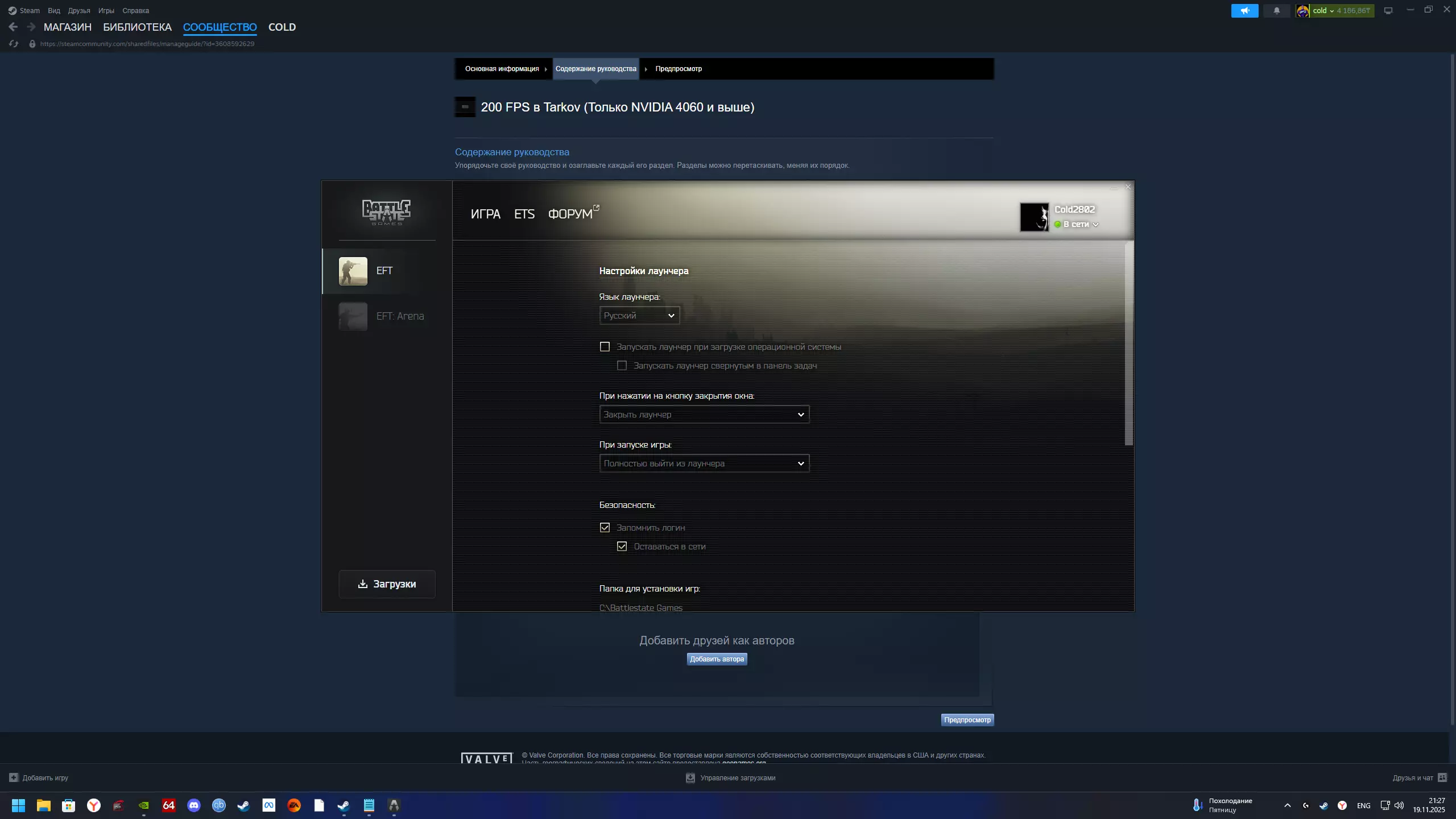Open Friends and chat icon
Viewport: 1456px width, 819px height.
pyautogui.click(x=1442, y=777)
